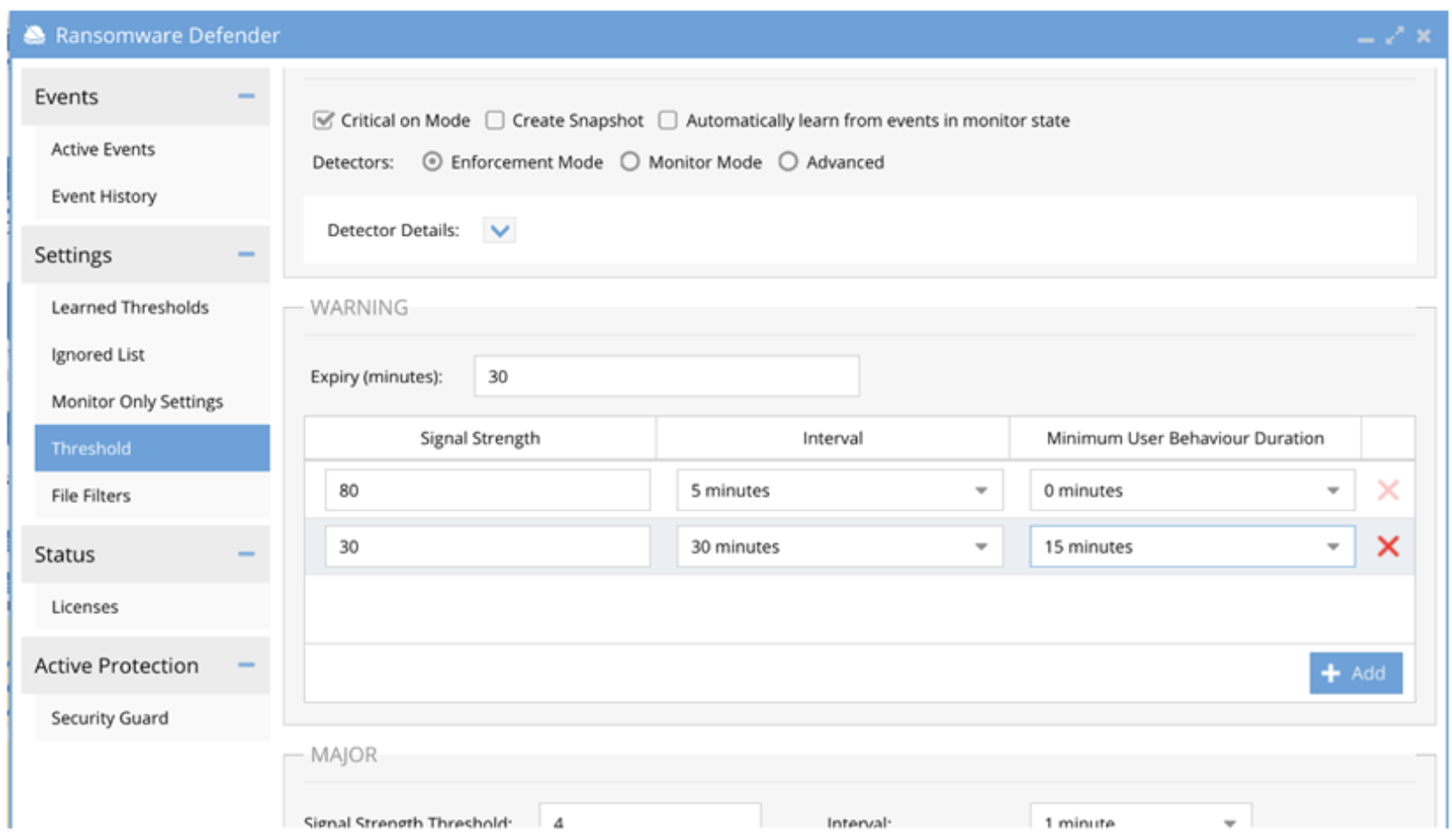The image size is (1452, 840).
Task: Click the signal strength 30 field
Action: [x=487, y=547]
